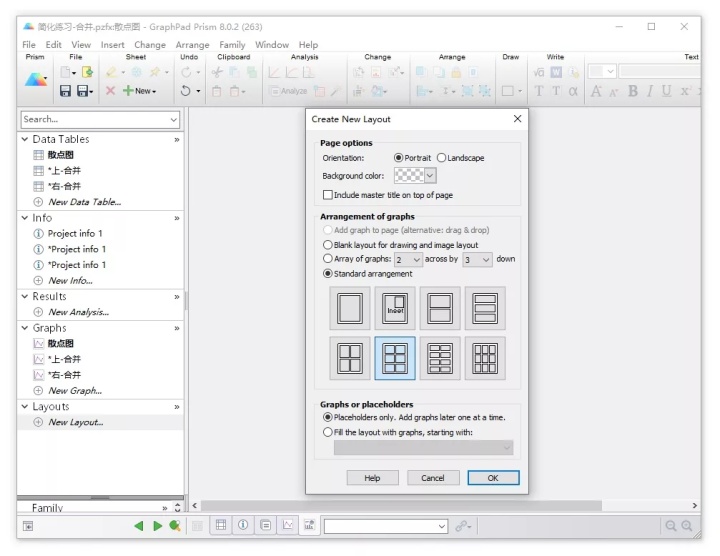Click the open file icon in File group
This screenshot has height=556, width=720.
tap(87, 72)
